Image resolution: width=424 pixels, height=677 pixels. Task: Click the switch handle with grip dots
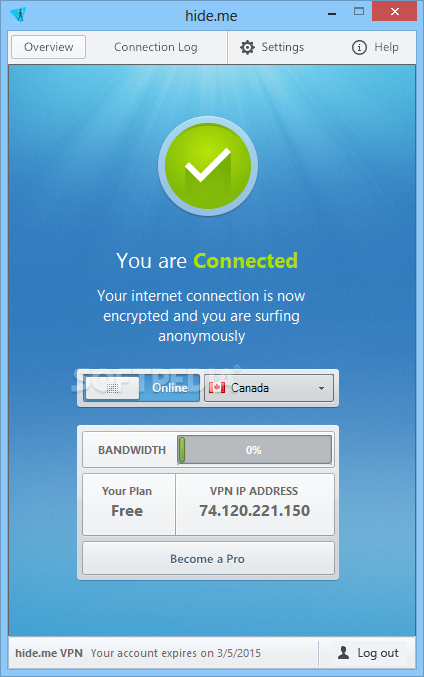[x=112, y=388]
